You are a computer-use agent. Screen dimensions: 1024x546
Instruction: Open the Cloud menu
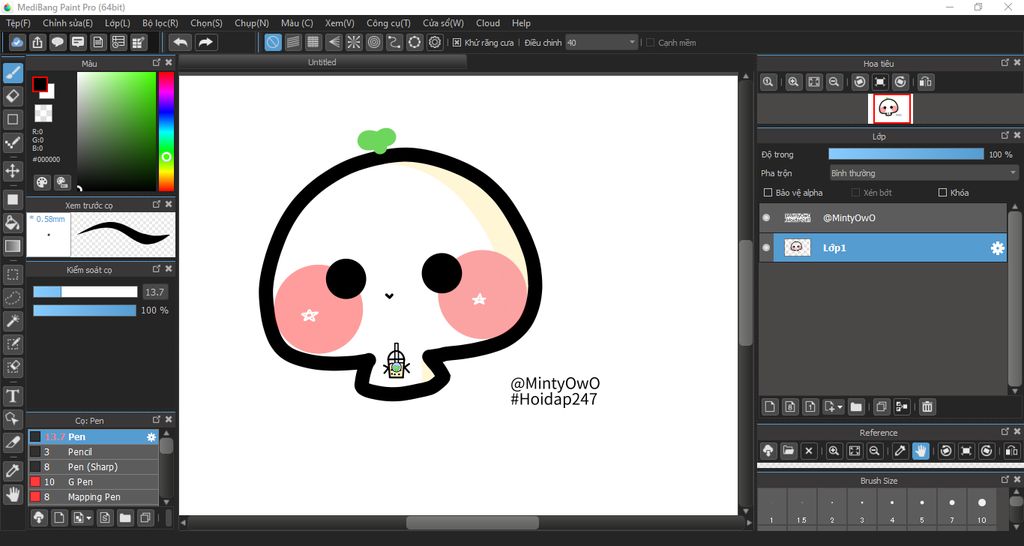point(488,23)
